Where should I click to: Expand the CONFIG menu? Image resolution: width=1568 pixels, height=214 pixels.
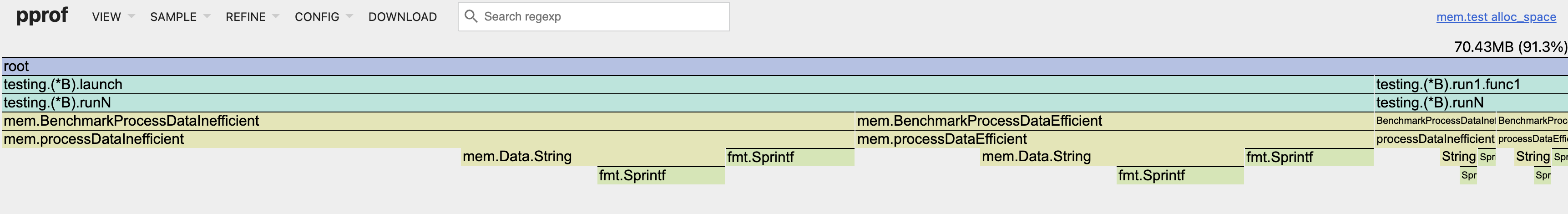323,17
